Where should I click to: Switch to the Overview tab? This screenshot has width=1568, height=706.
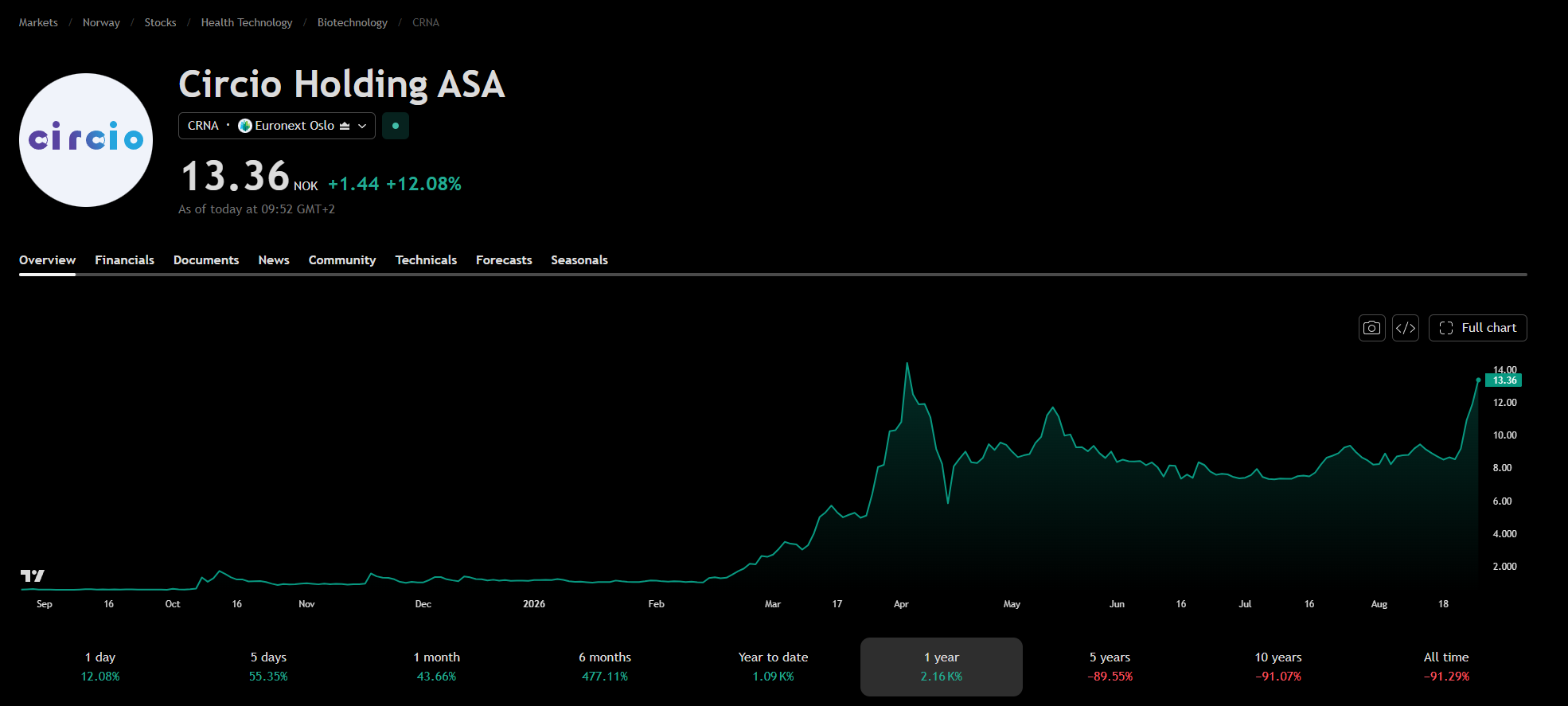(x=47, y=260)
